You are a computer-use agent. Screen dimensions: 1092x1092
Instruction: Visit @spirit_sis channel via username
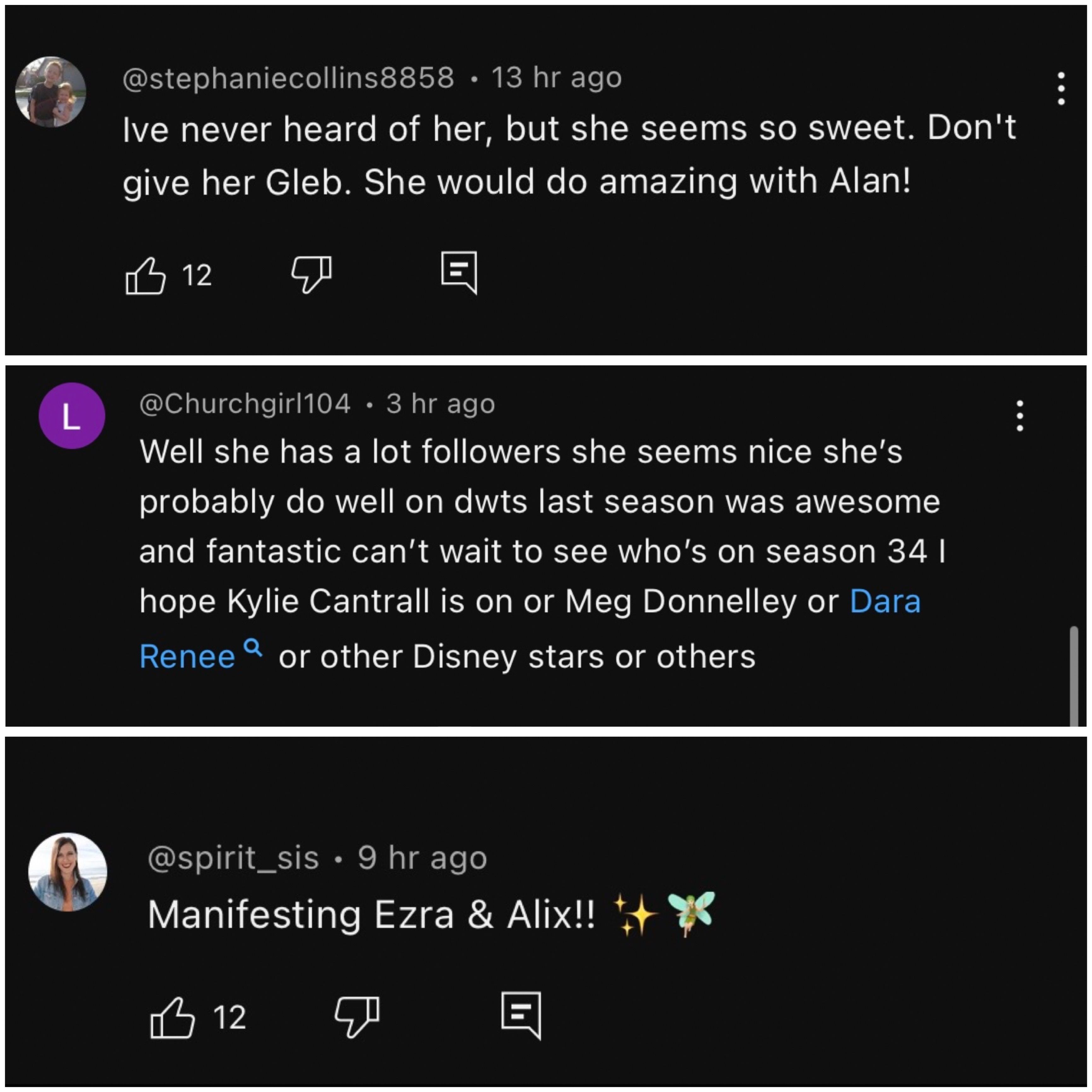tap(233, 858)
